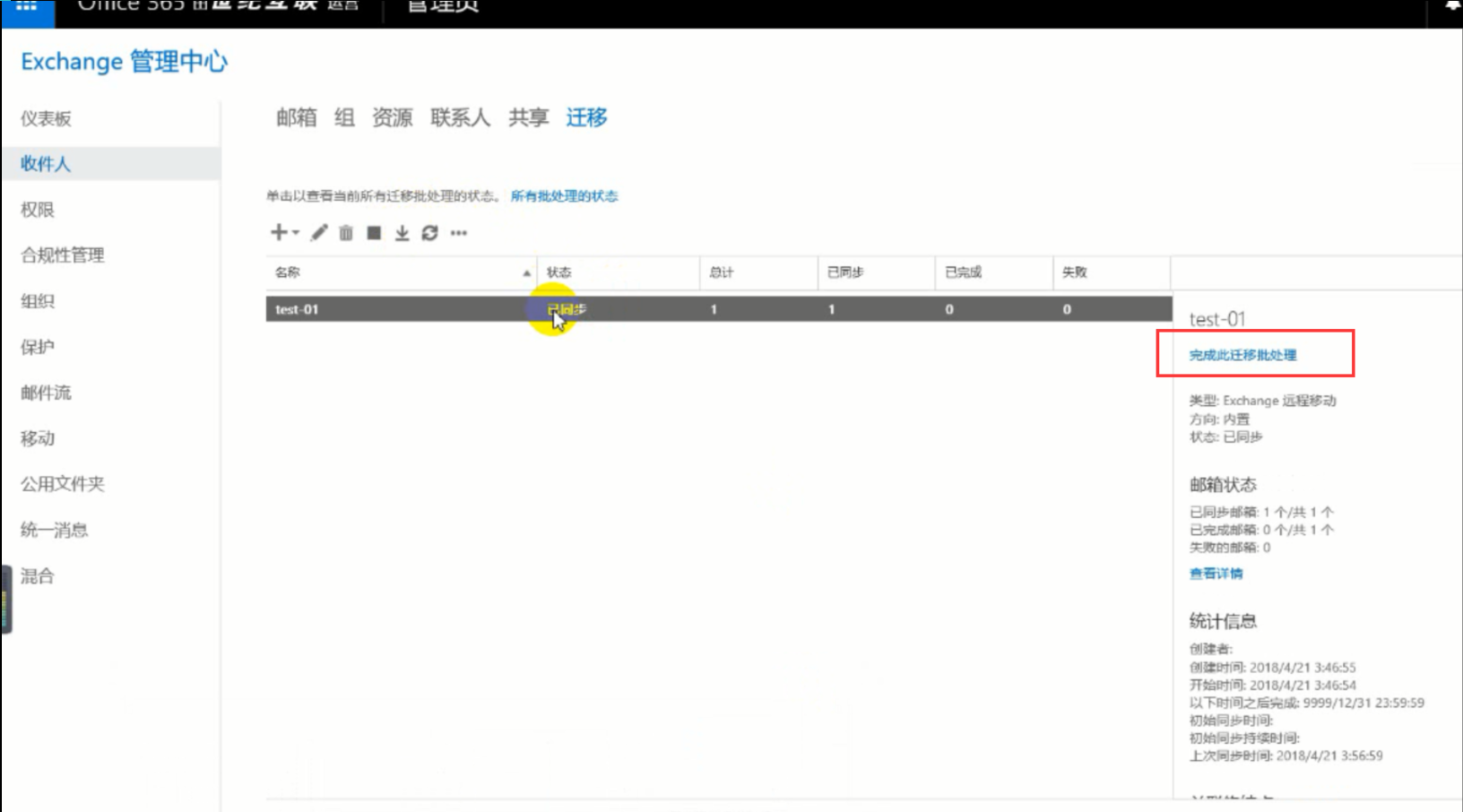
Task: Click the 状态 column header
Action: (618, 272)
